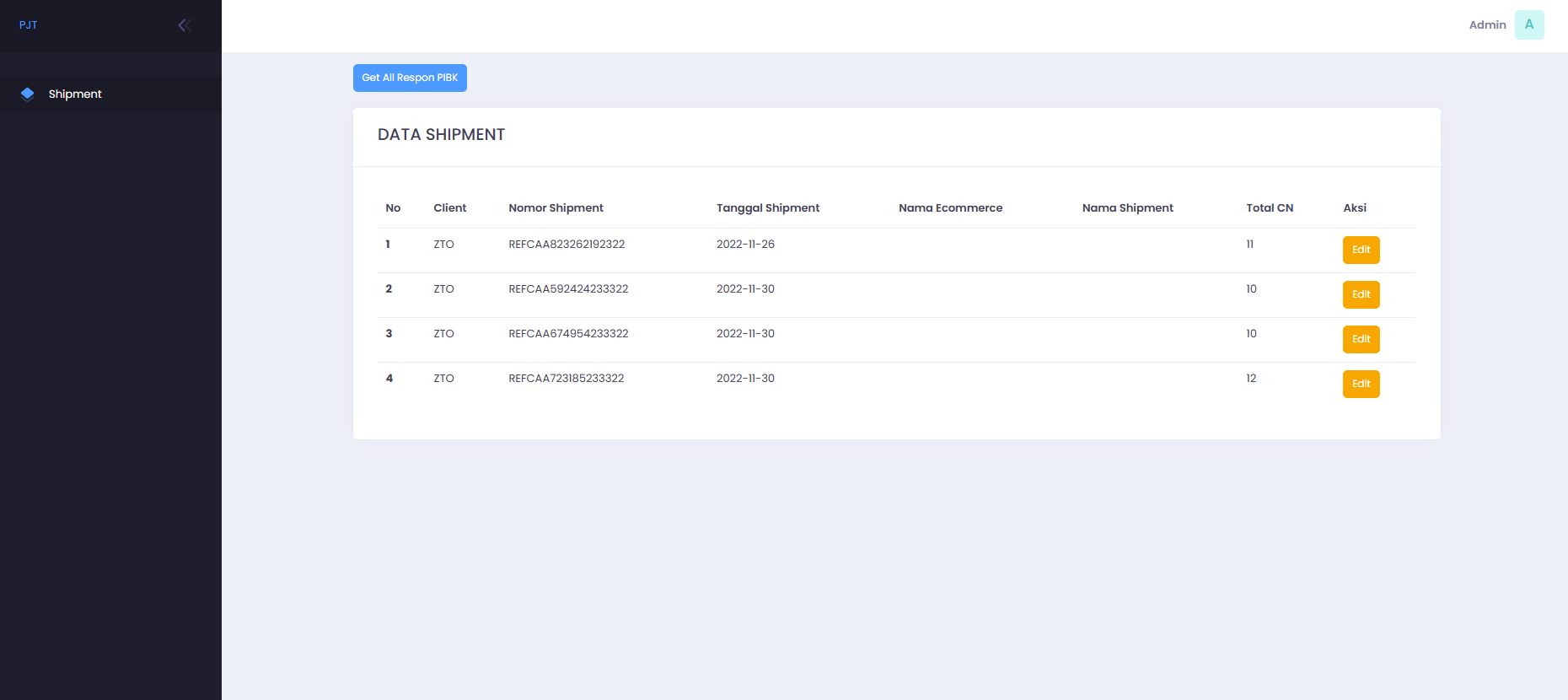Click the Nama Ecommerce column header
The image size is (1568, 700).
click(950, 208)
